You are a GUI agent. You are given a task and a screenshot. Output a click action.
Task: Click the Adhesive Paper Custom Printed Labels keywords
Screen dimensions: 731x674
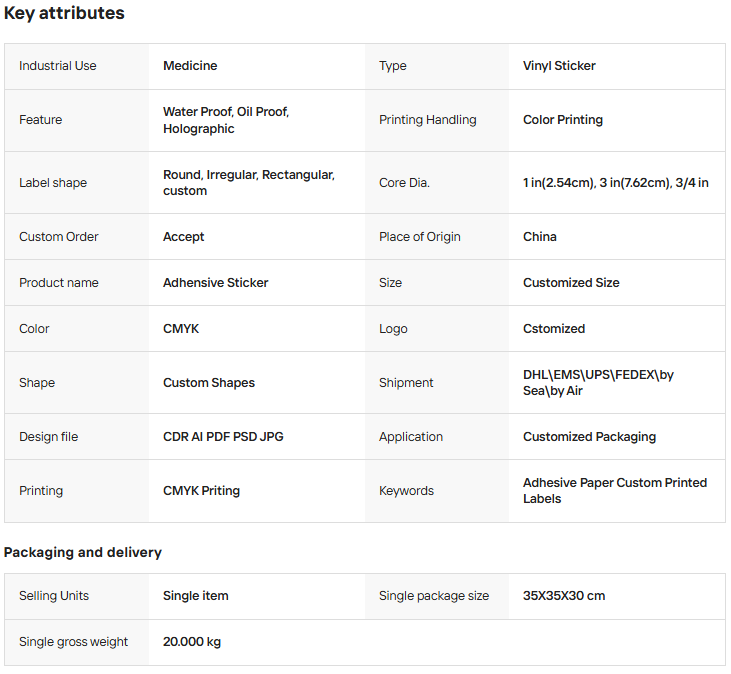pos(615,490)
